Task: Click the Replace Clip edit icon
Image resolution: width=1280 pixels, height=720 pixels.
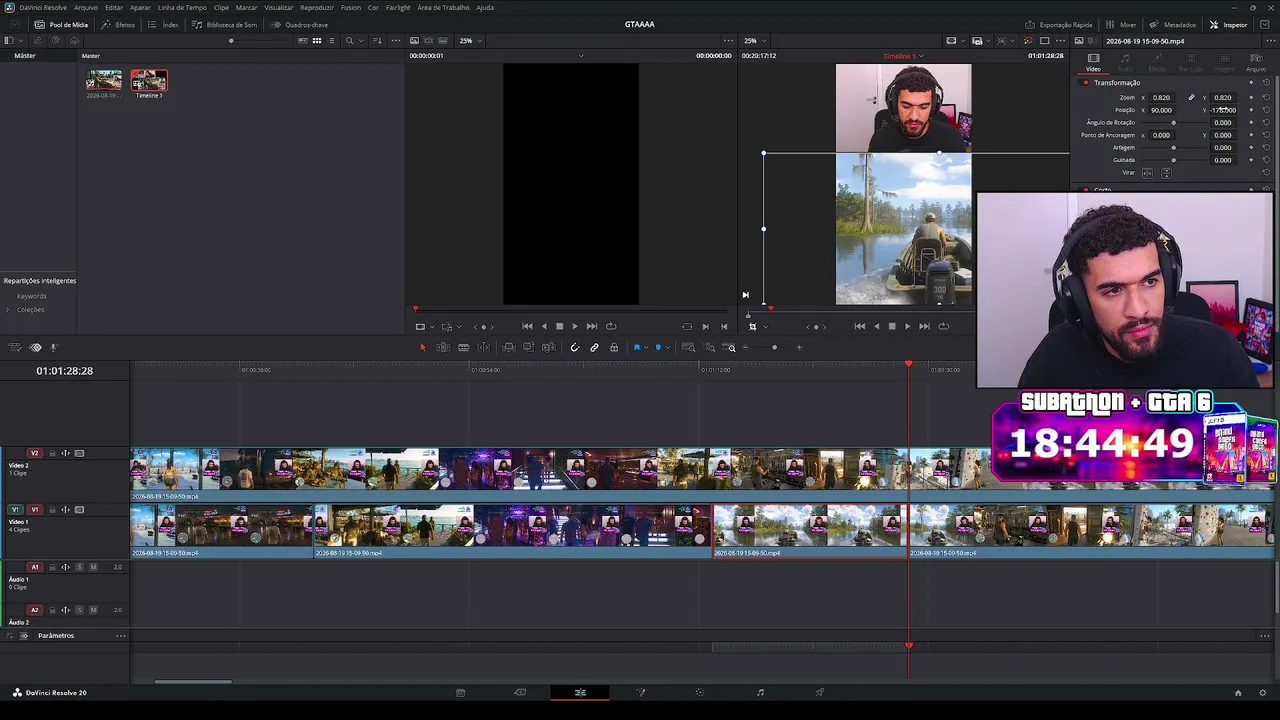Action: 548,347
